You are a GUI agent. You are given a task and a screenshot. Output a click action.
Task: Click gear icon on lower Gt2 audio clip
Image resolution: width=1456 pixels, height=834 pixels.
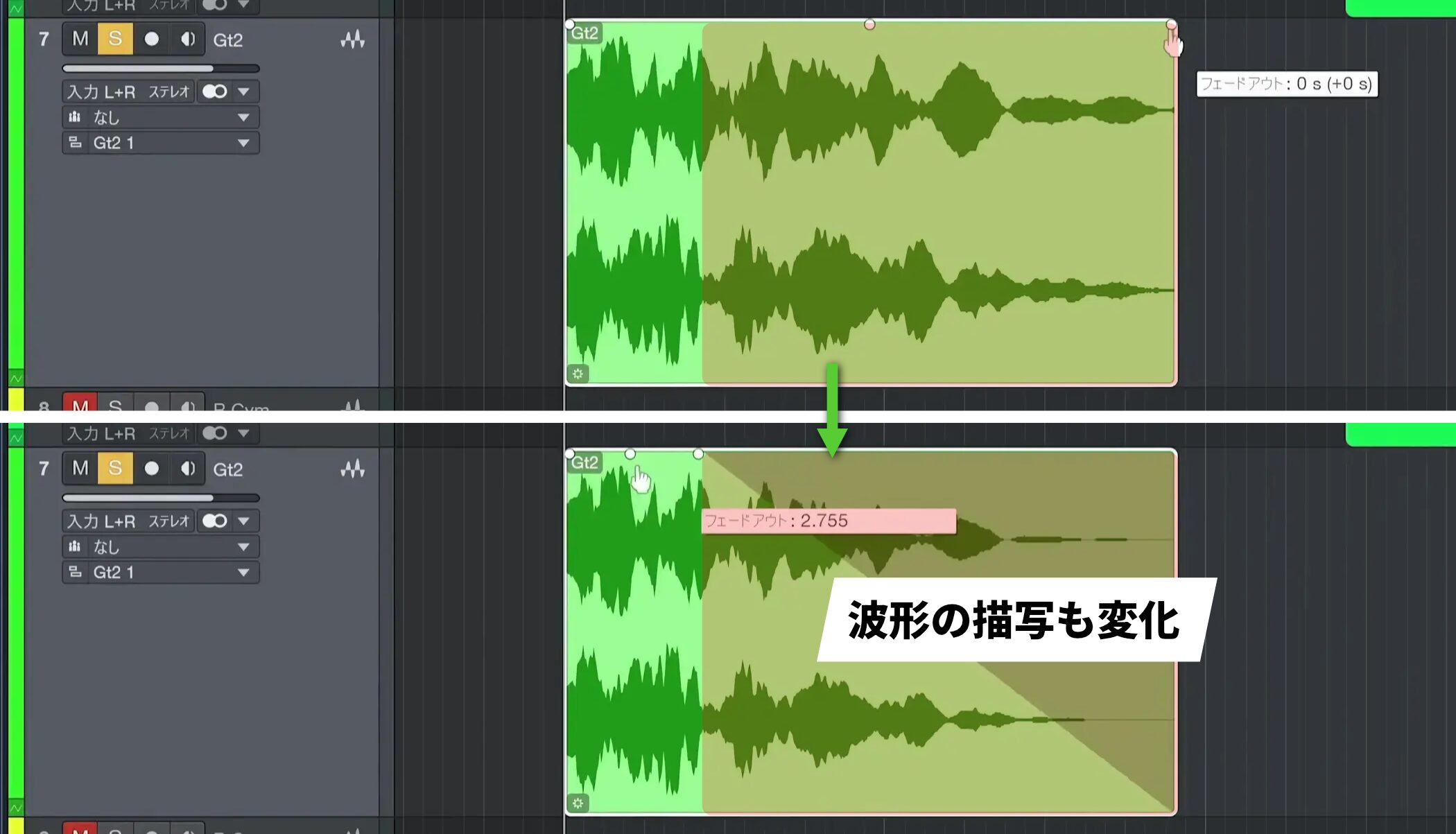pyautogui.click(x=578, y=803)
